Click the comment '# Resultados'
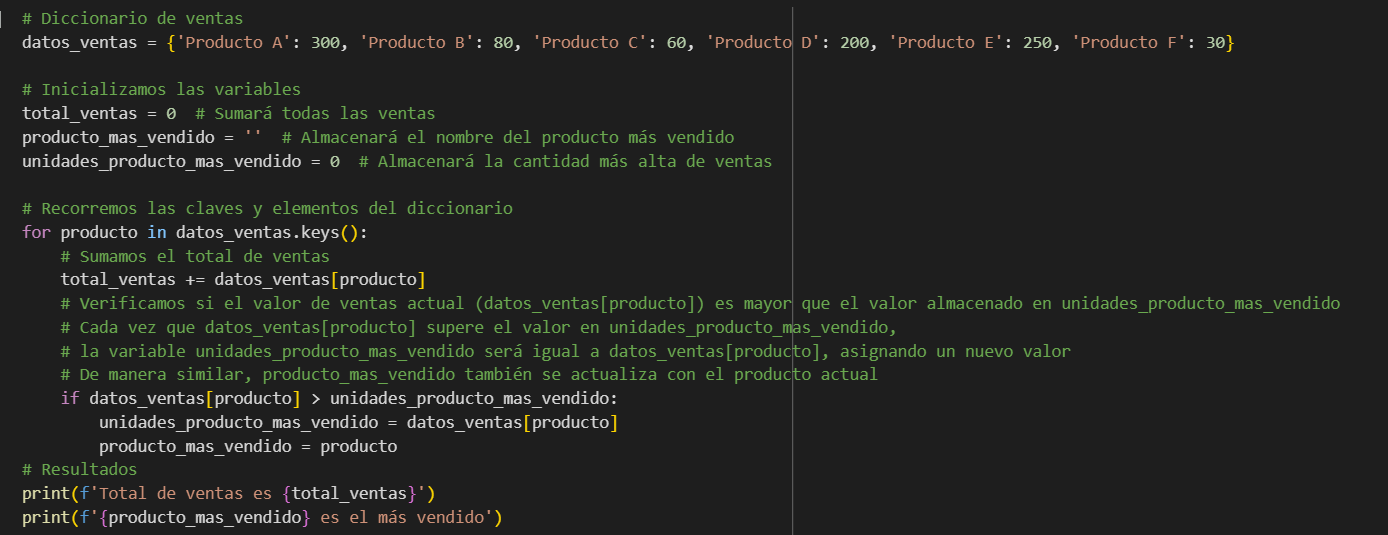The height and width of the screenshot is (535, 1388). 79,470
